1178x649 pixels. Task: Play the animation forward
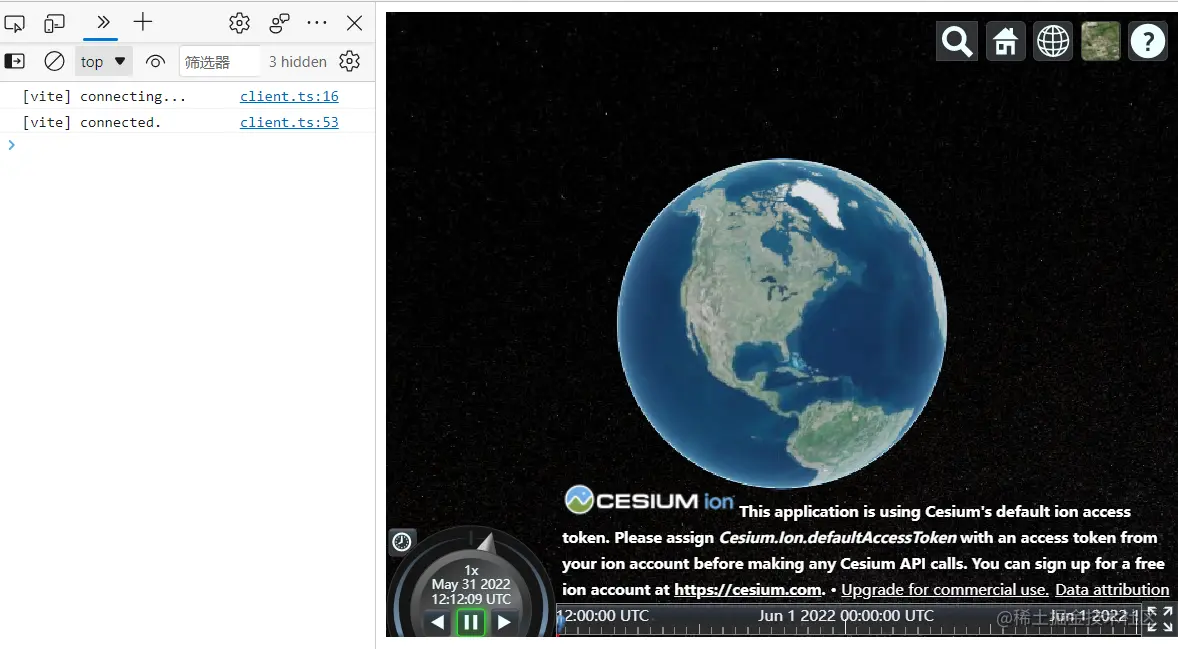tap(504, 622)
